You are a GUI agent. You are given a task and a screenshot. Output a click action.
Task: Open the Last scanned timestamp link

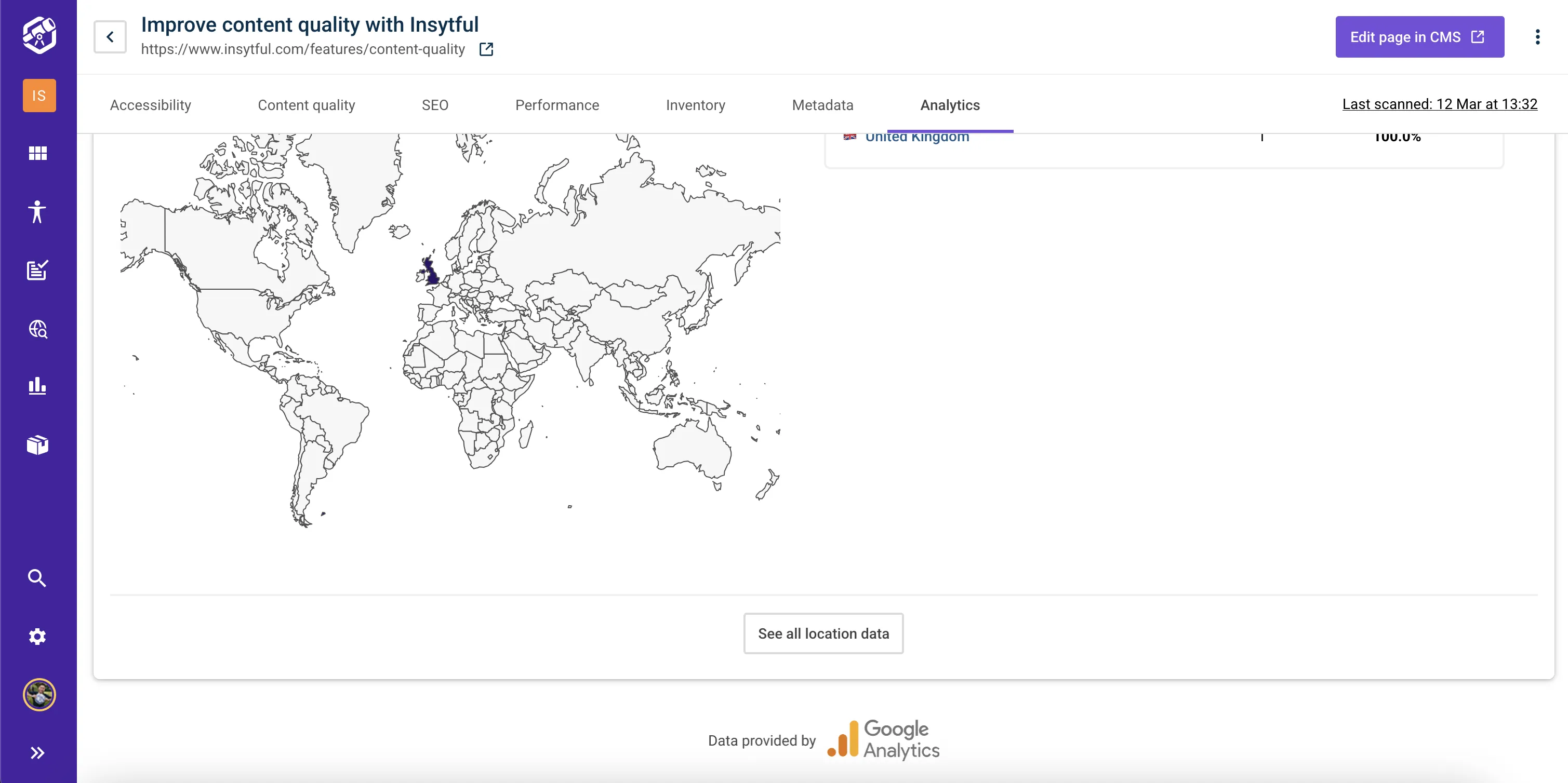[x=1440, y=104]
